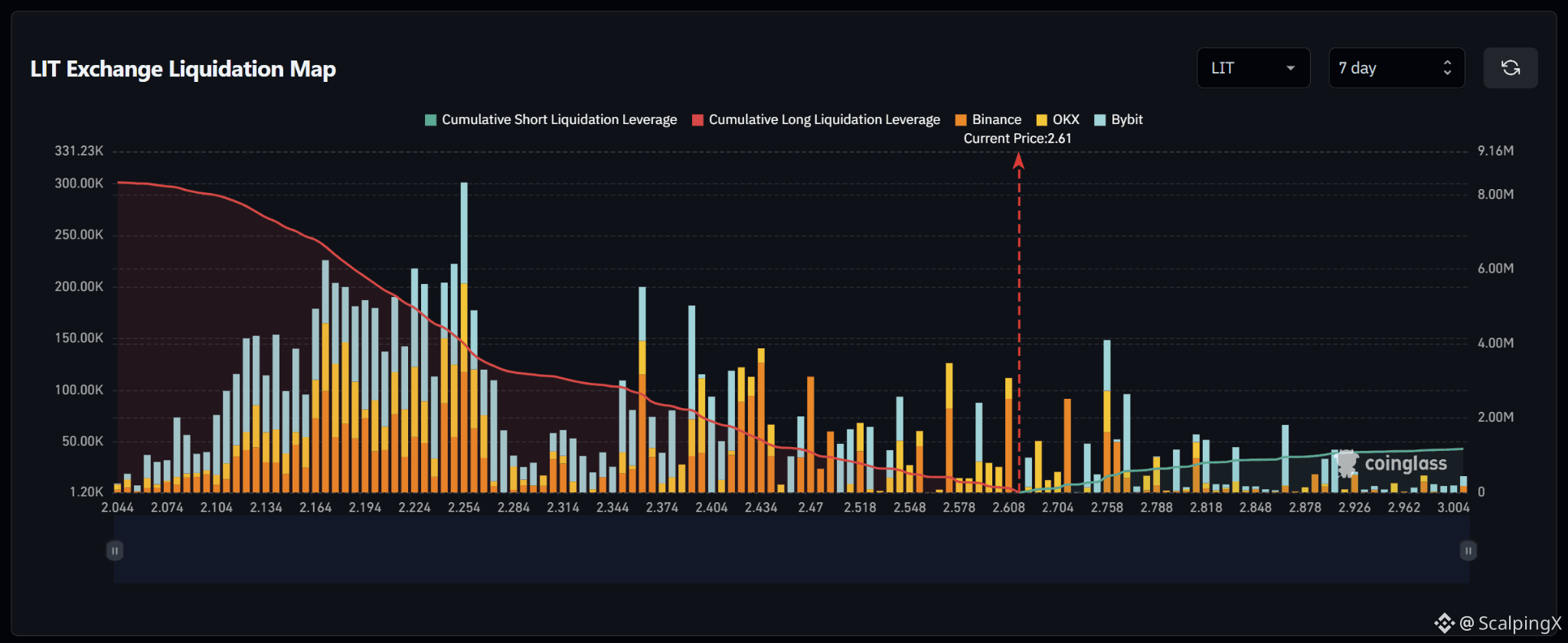
Task: Click the 2.374 x-axis price label
Action: [x=662, y=508]
